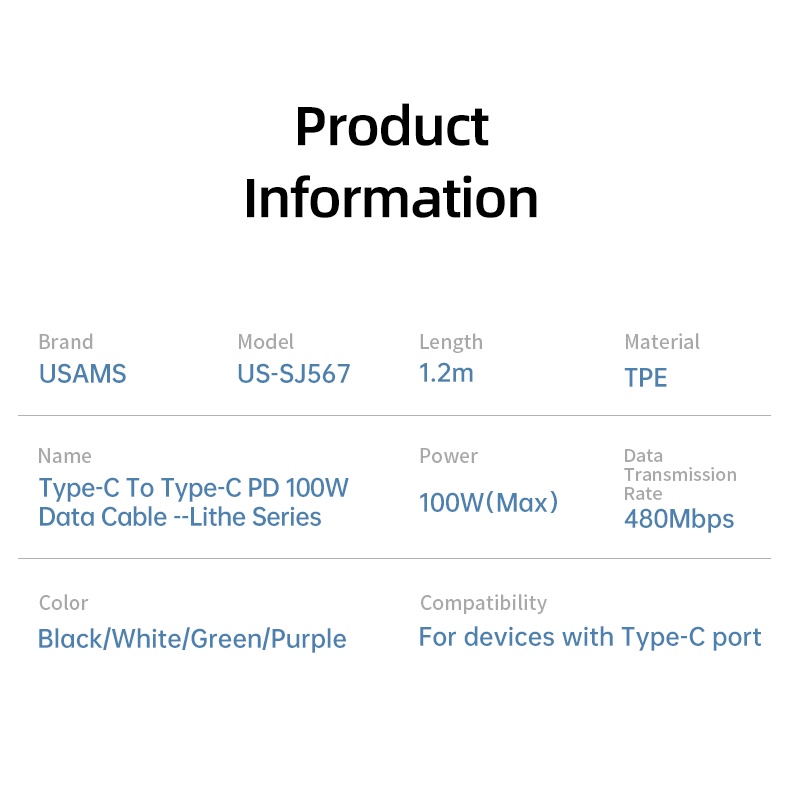Image resolution: width=800 pixels, height=800 pixels.
Task: Click the Brand label
Action: click(65, 342)
